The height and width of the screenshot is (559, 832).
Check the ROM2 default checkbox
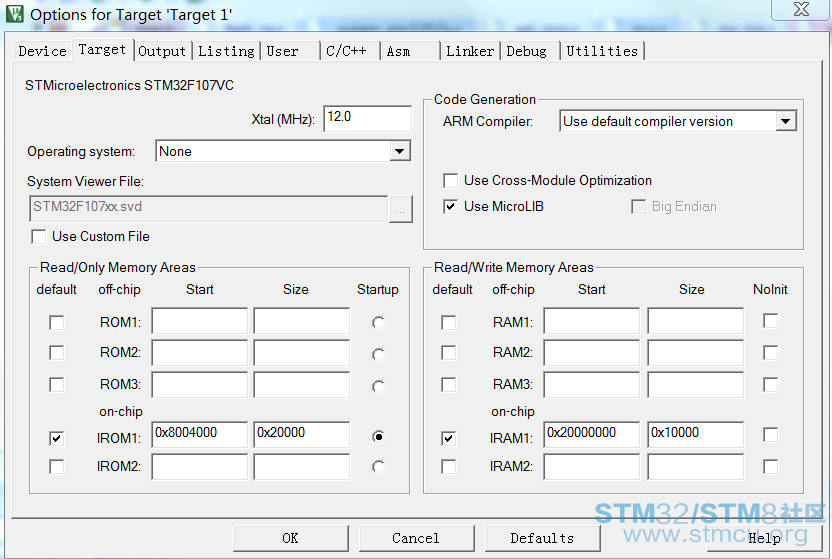(x=57, y=353)
